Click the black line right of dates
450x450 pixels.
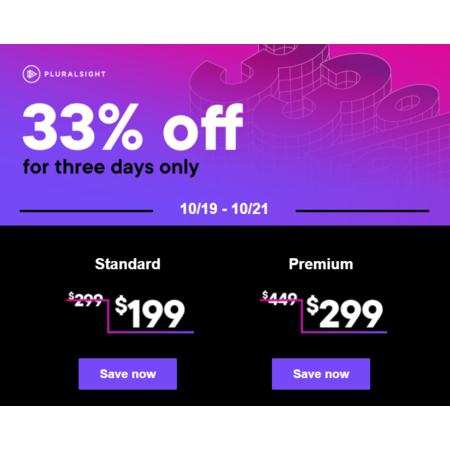pos(362,211)
